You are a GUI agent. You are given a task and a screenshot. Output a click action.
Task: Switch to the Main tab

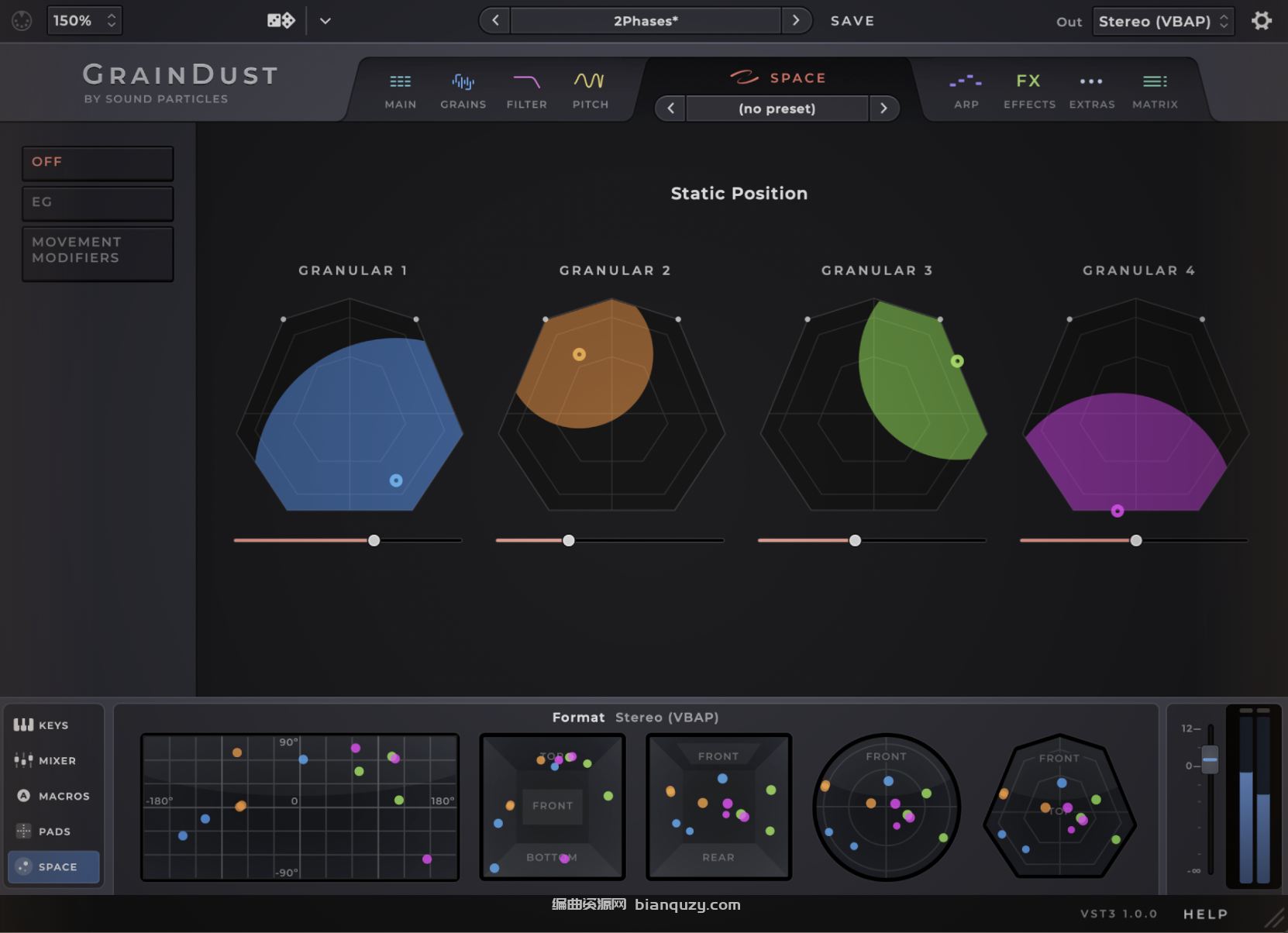(400, 90)
